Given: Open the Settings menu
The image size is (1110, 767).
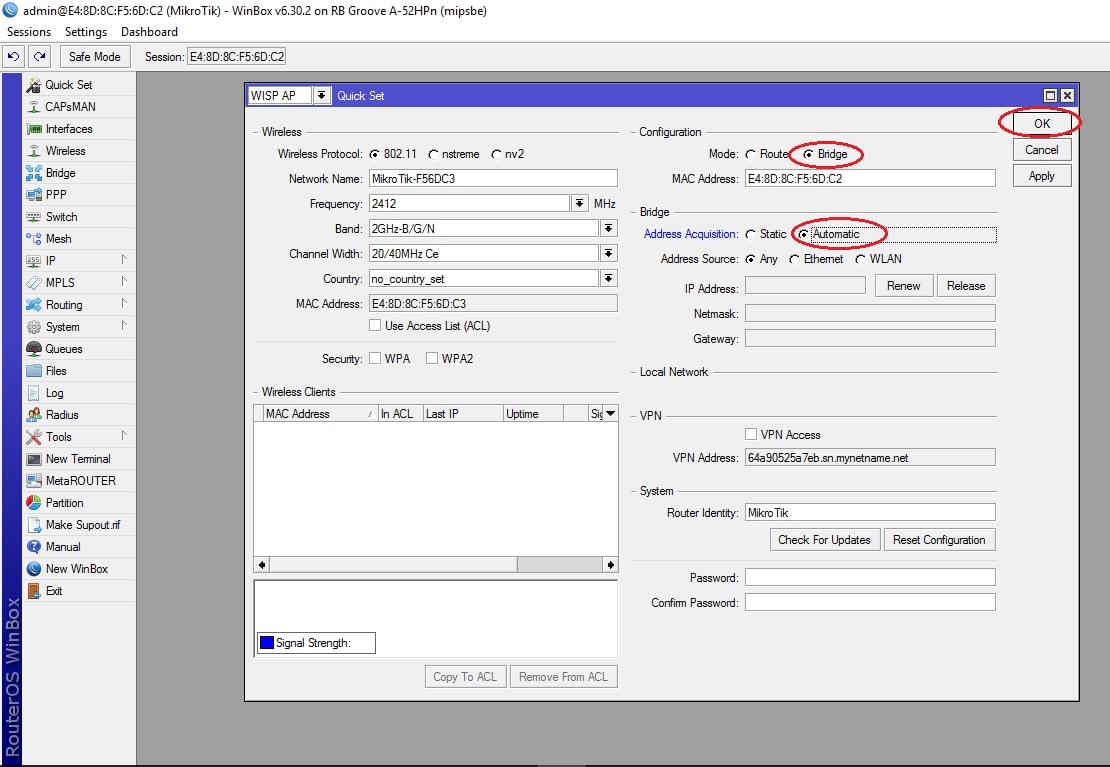Looking at the screenshot, I should pos(86,32).
